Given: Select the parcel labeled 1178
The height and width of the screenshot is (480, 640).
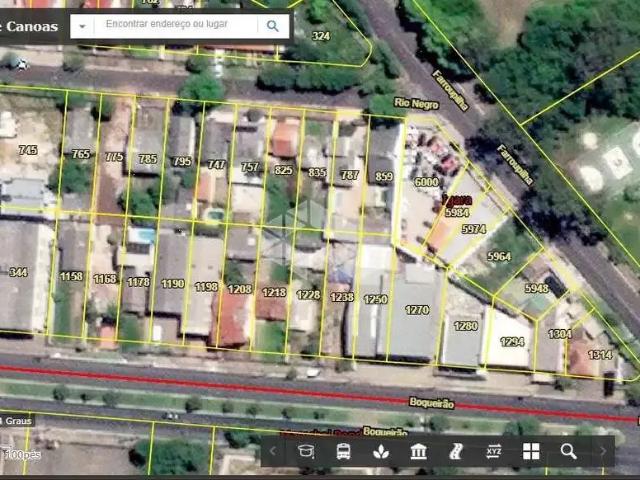Looking at the screenshot, I should pos(138,282).
